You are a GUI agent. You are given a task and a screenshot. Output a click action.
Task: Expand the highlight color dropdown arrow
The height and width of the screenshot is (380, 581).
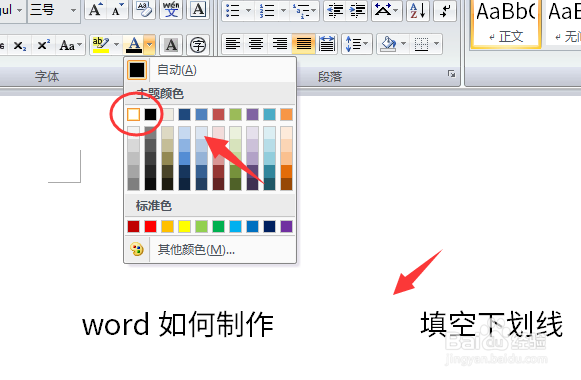pos(116,45)
